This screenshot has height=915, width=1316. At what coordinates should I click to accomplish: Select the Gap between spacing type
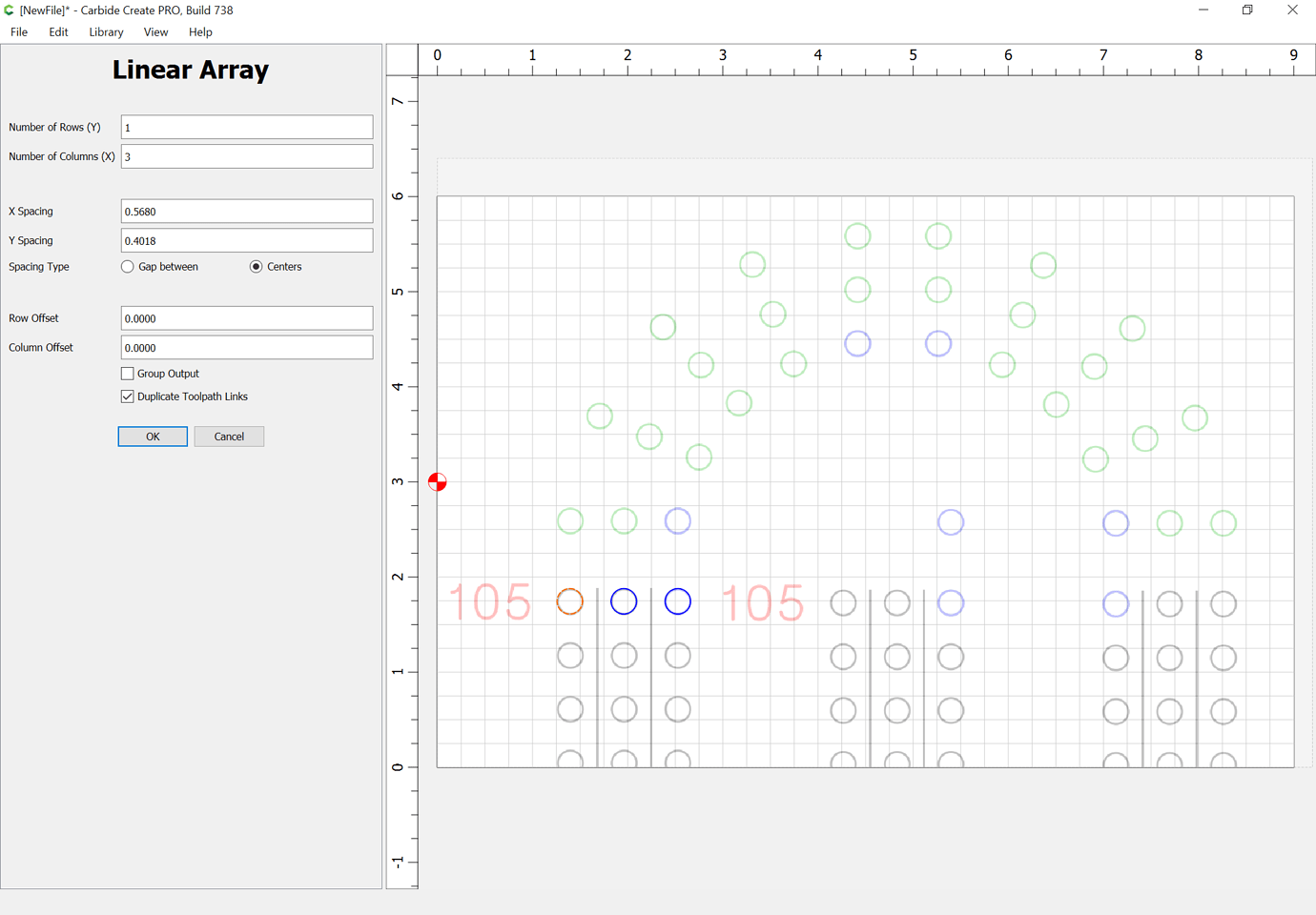[x=127, y=266]
